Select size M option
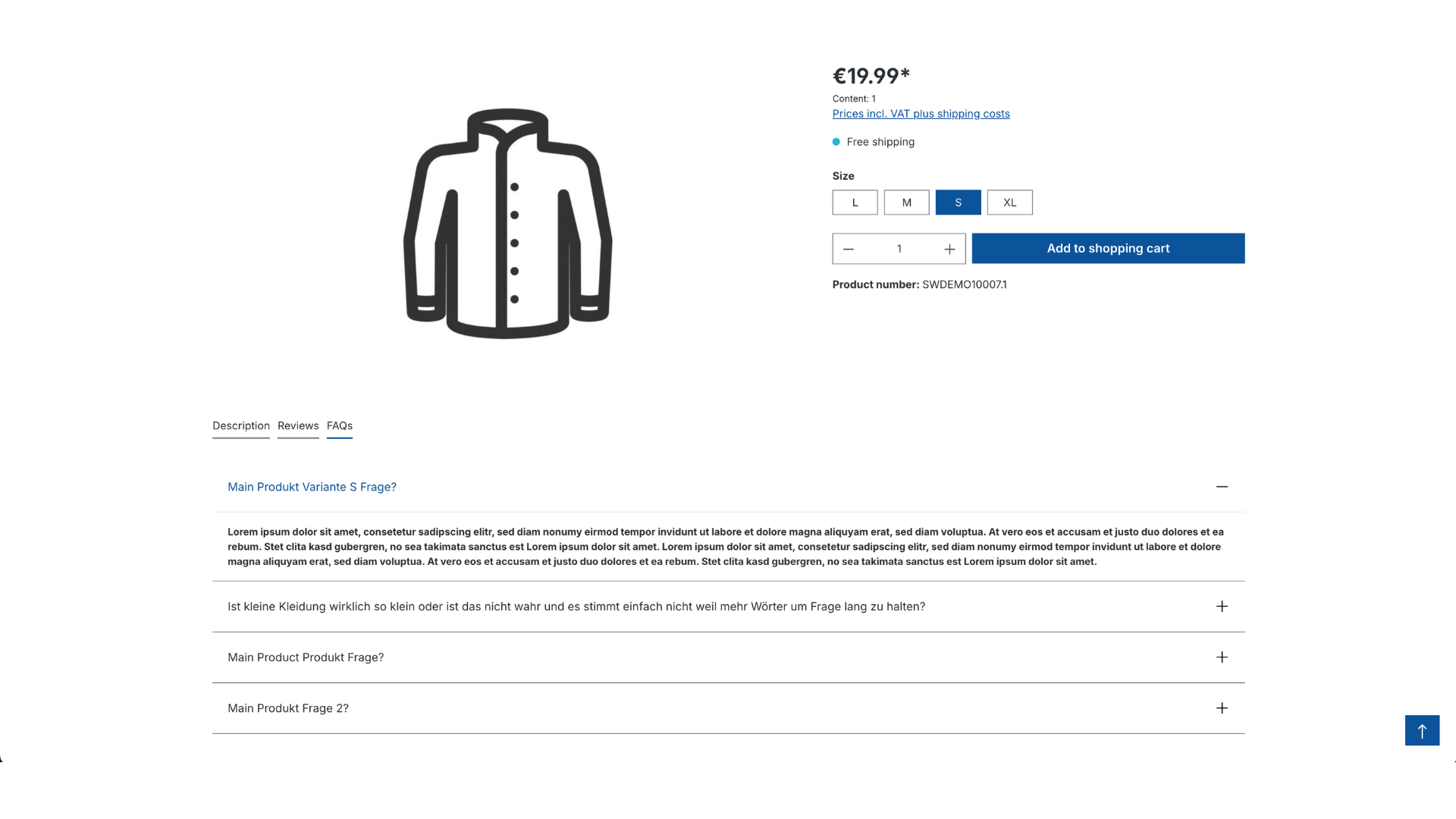1456x819 pixels. 906,202
